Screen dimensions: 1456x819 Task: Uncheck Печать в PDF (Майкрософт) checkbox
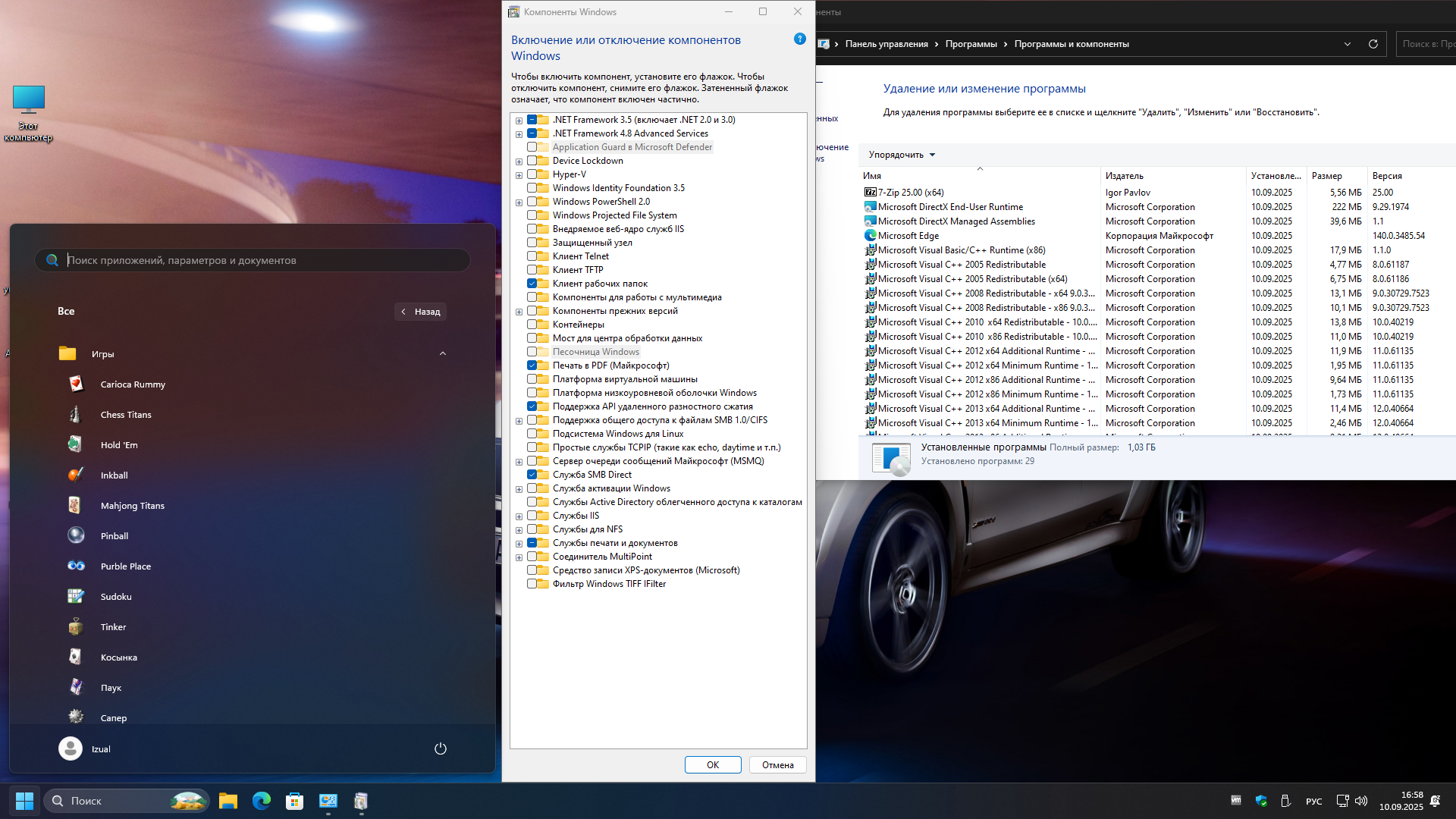pos(532,366)
